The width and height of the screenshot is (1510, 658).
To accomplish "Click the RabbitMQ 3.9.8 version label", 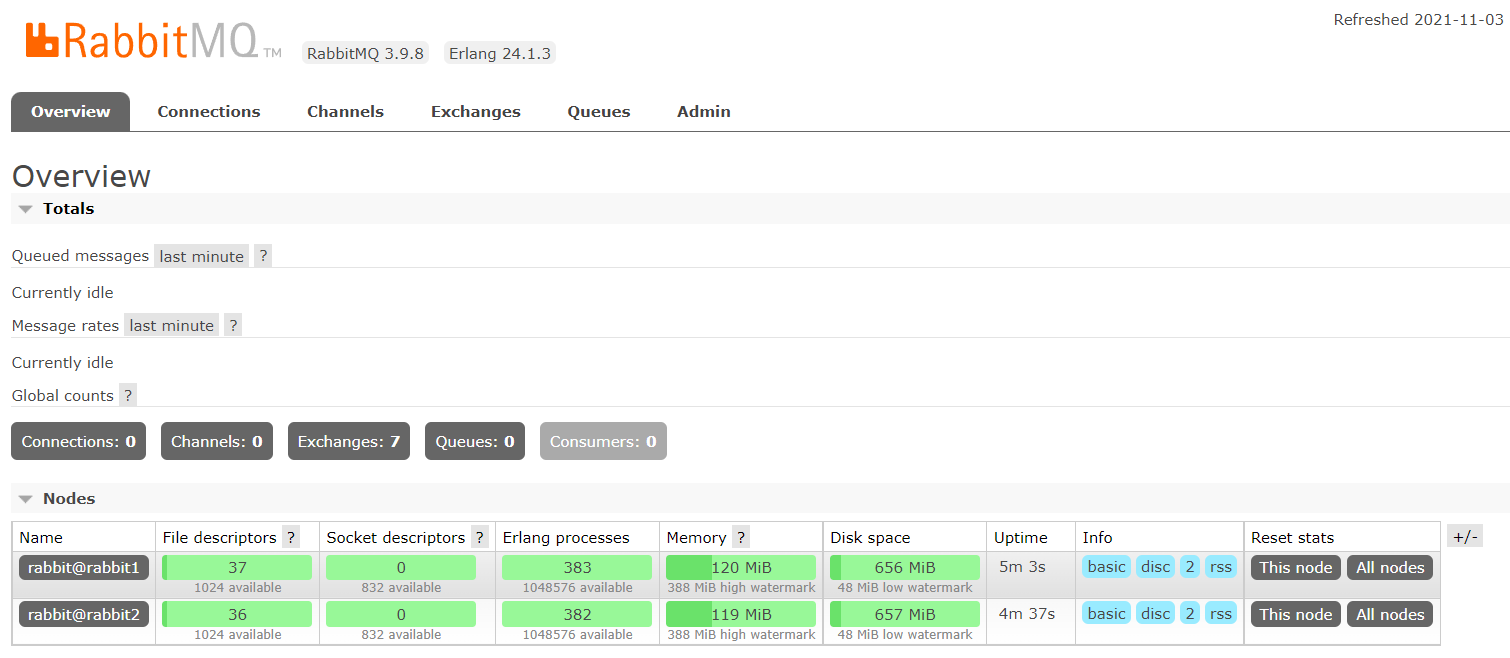I will 365,53.
